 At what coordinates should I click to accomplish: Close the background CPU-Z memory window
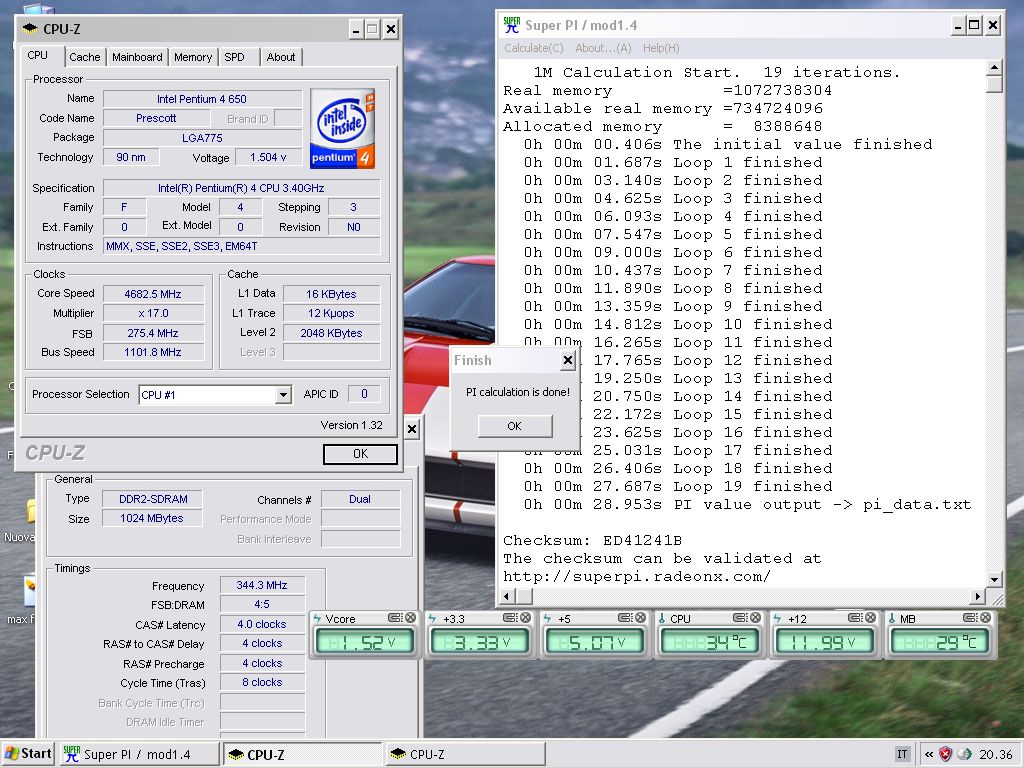pos(412,429)
